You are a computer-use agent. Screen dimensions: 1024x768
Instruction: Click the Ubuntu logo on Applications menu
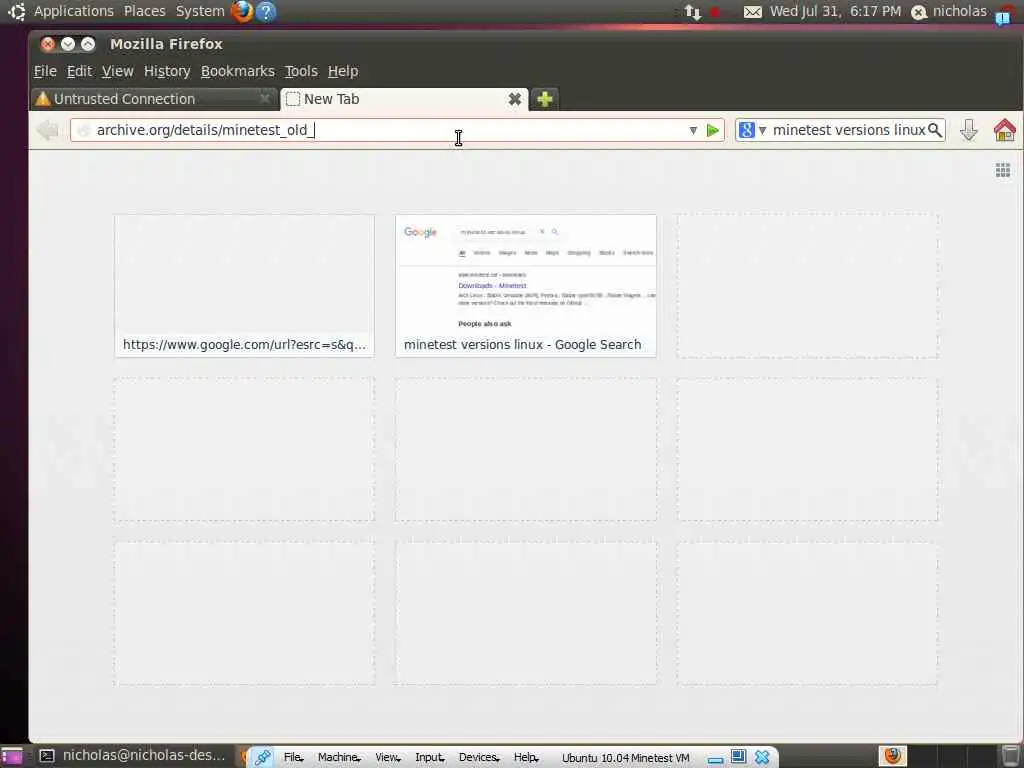(x=16, y=11)
